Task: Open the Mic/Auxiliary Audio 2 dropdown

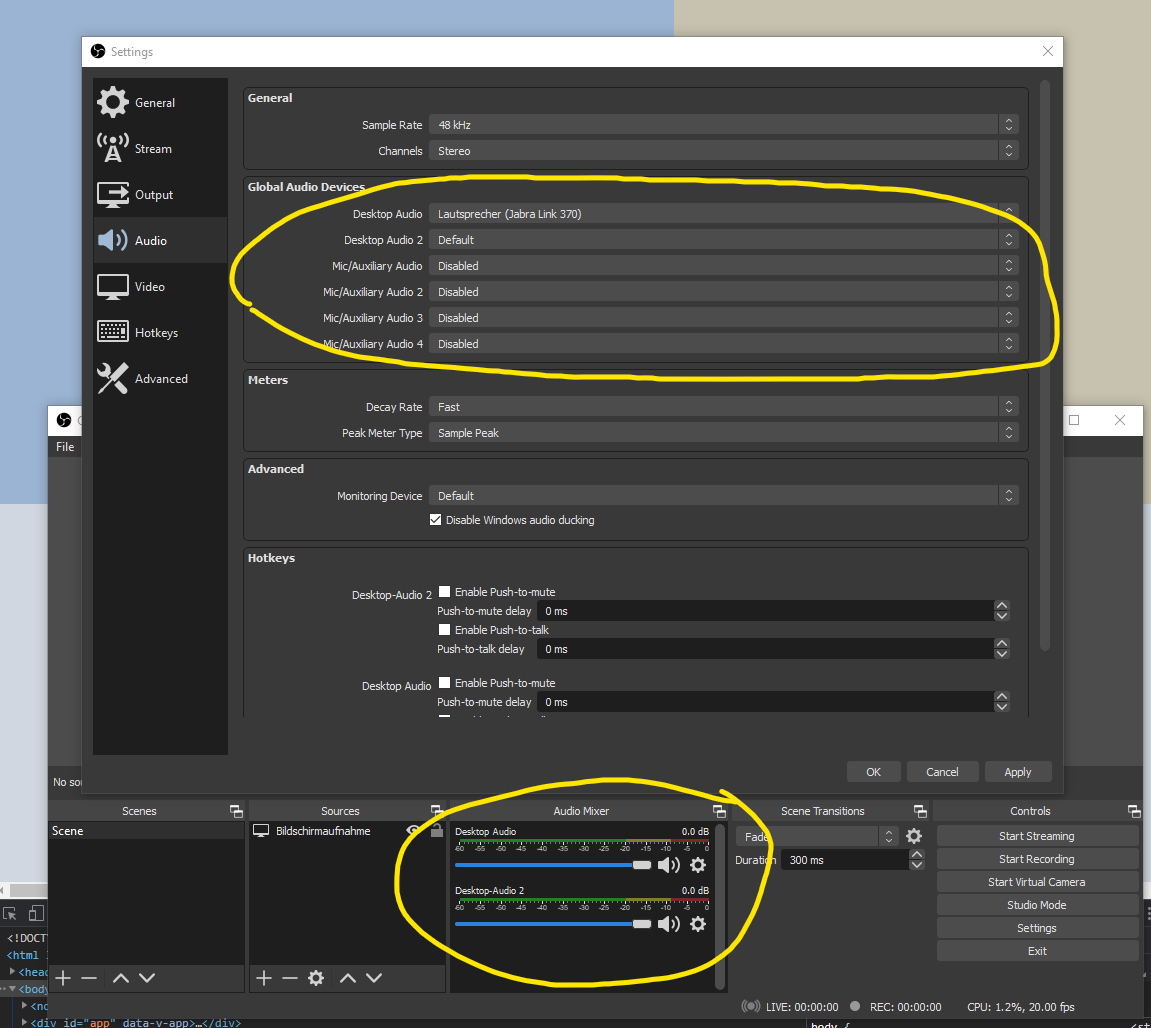Action: [x=723, y=292]
